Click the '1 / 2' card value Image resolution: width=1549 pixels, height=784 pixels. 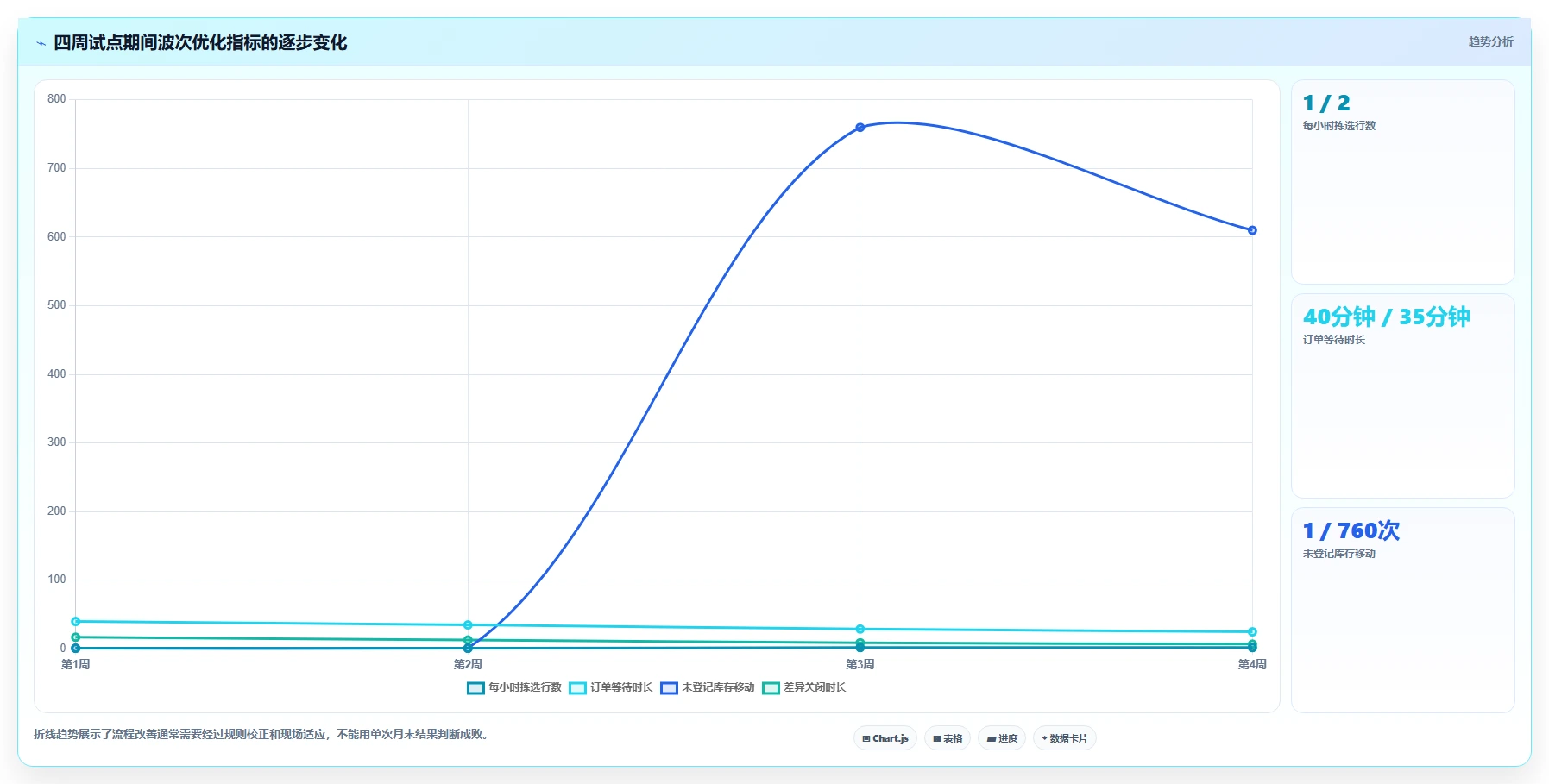tap(1326, 103)
